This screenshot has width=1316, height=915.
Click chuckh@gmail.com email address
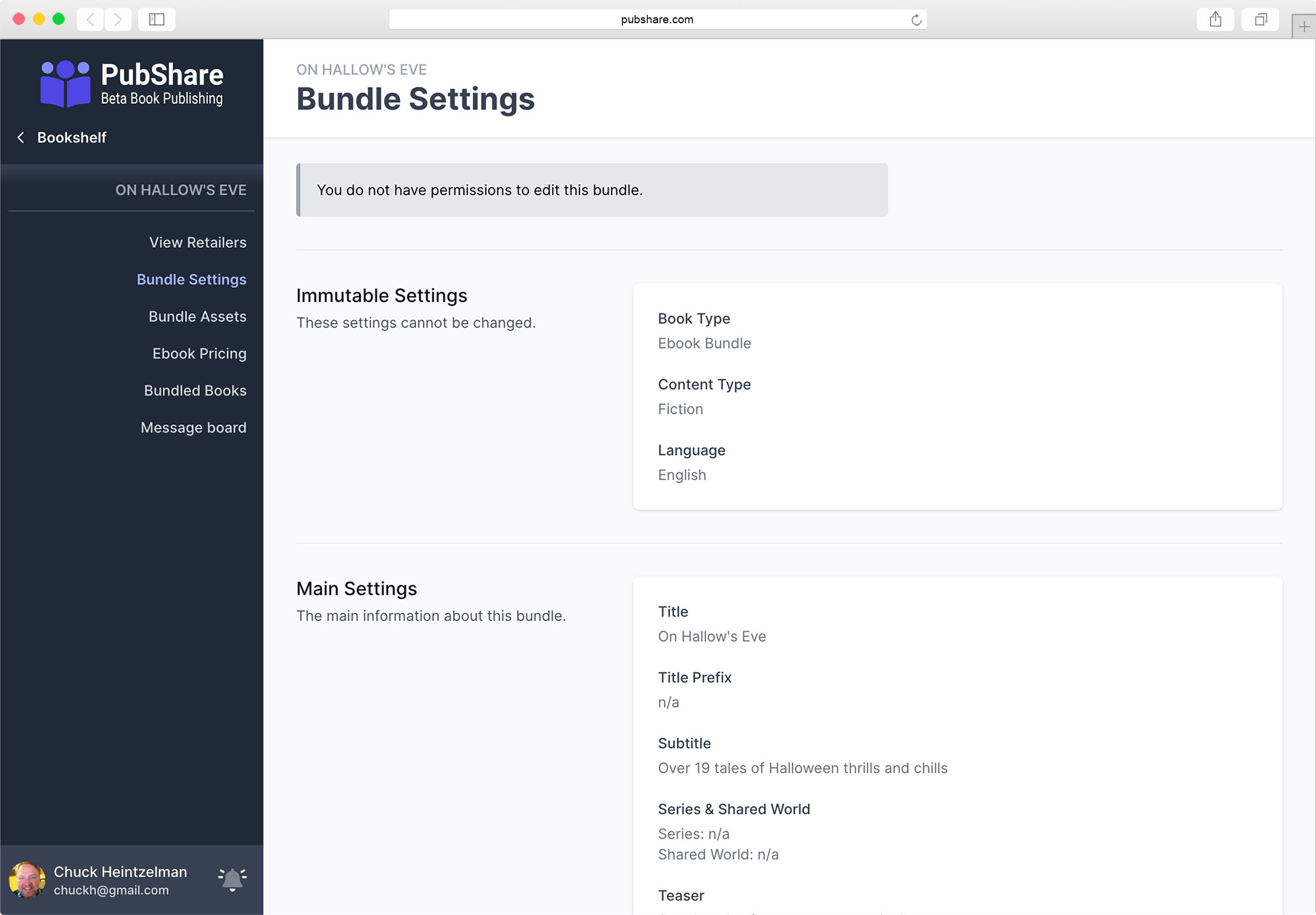[x=111, y=890]
